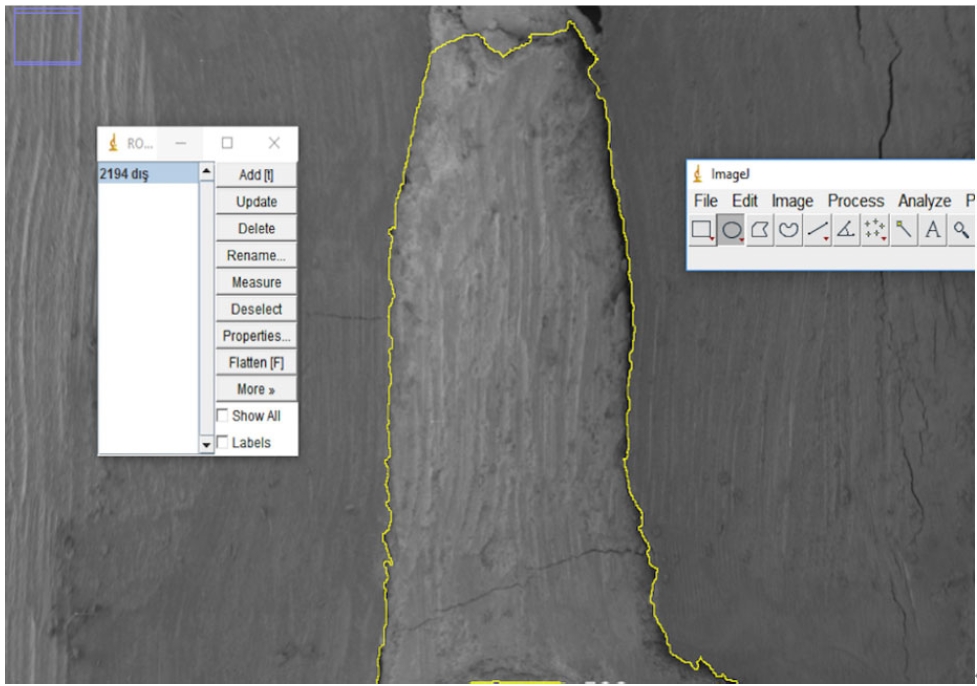Click the ROI list scrollbar down arrow
Viewport: 977px width, 686px height.
pyautogui.click(x=207, y=443)
